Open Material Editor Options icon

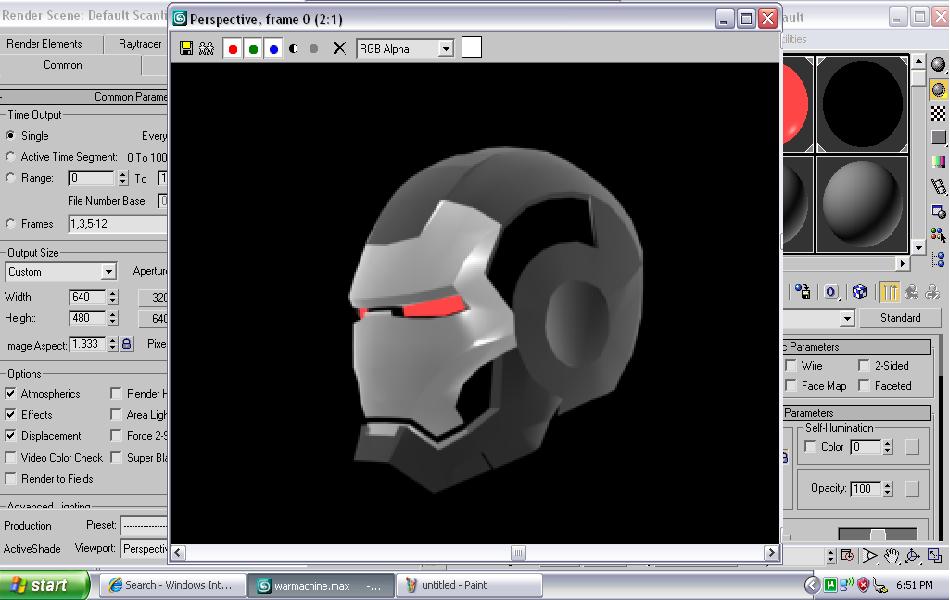pos(938,211)
